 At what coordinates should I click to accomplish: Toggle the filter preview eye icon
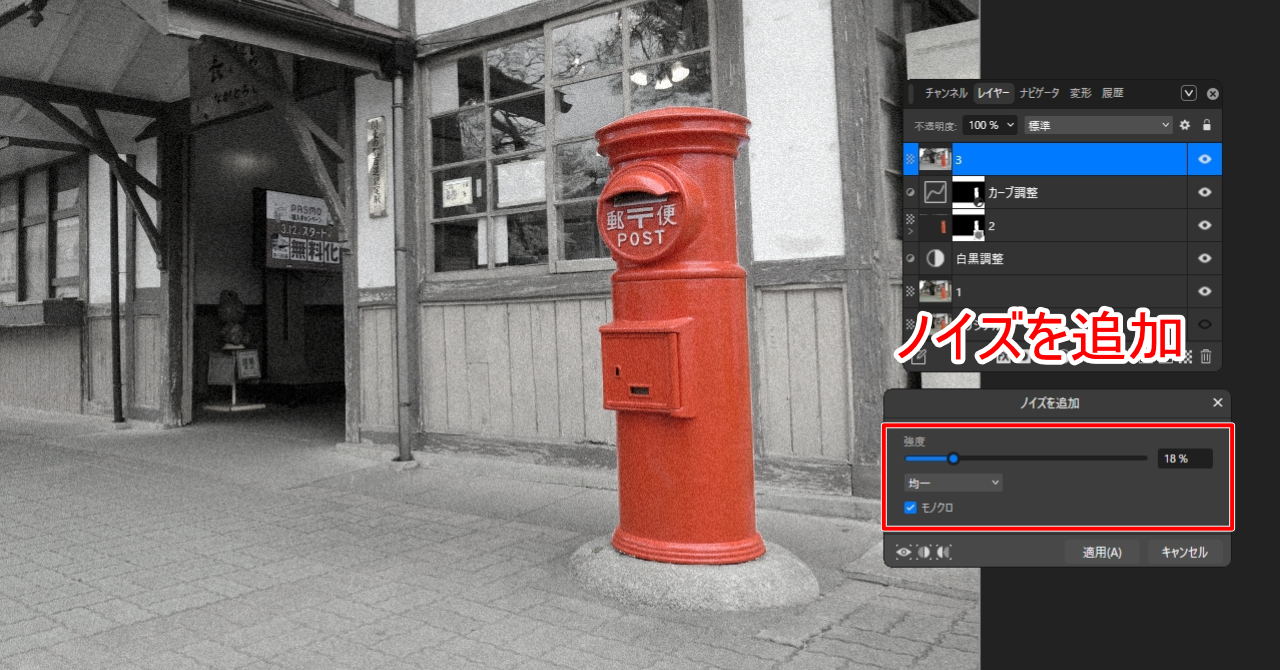(x=904, y=552)
